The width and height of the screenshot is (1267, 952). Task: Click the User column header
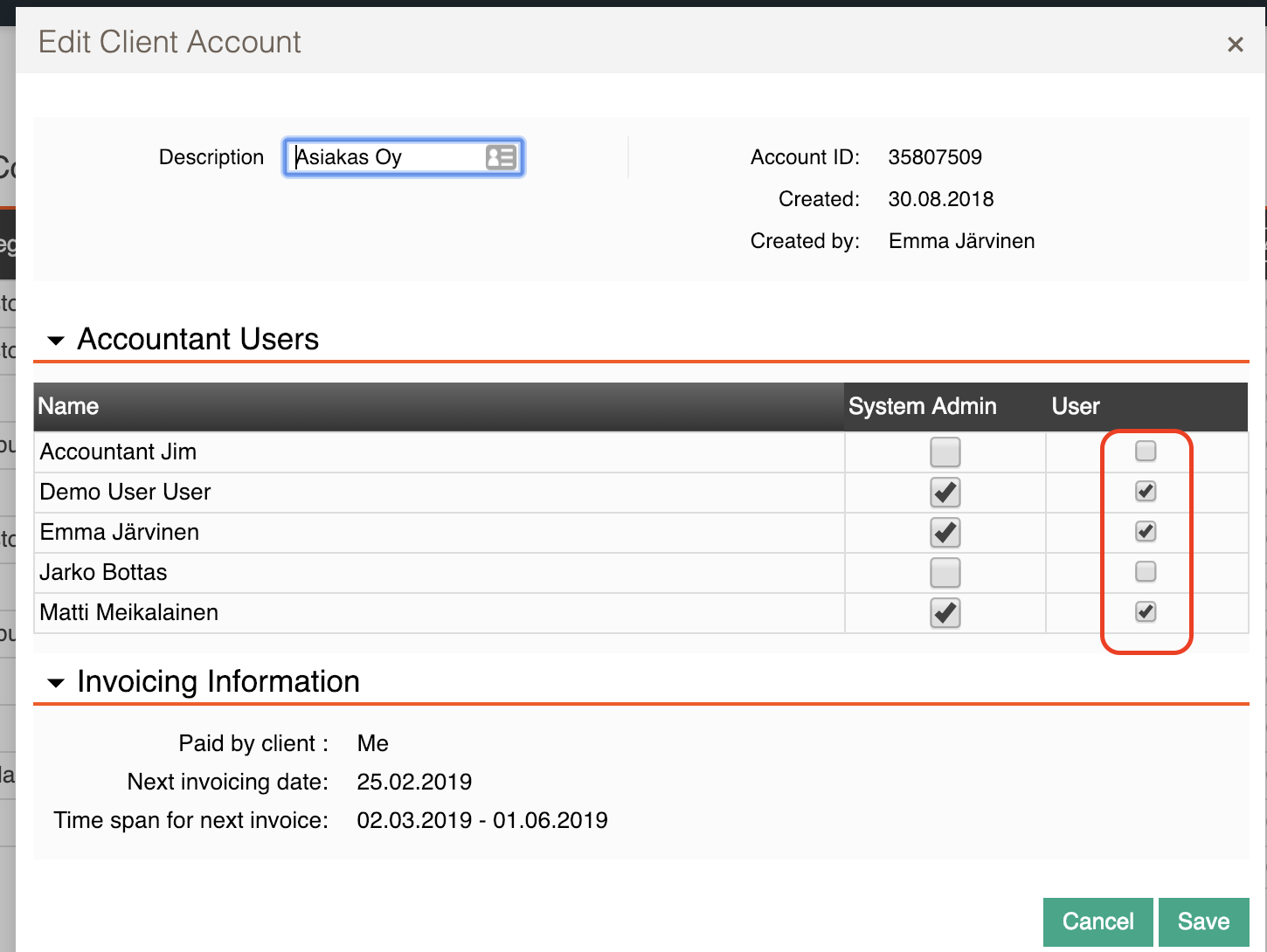(1075, 407)
